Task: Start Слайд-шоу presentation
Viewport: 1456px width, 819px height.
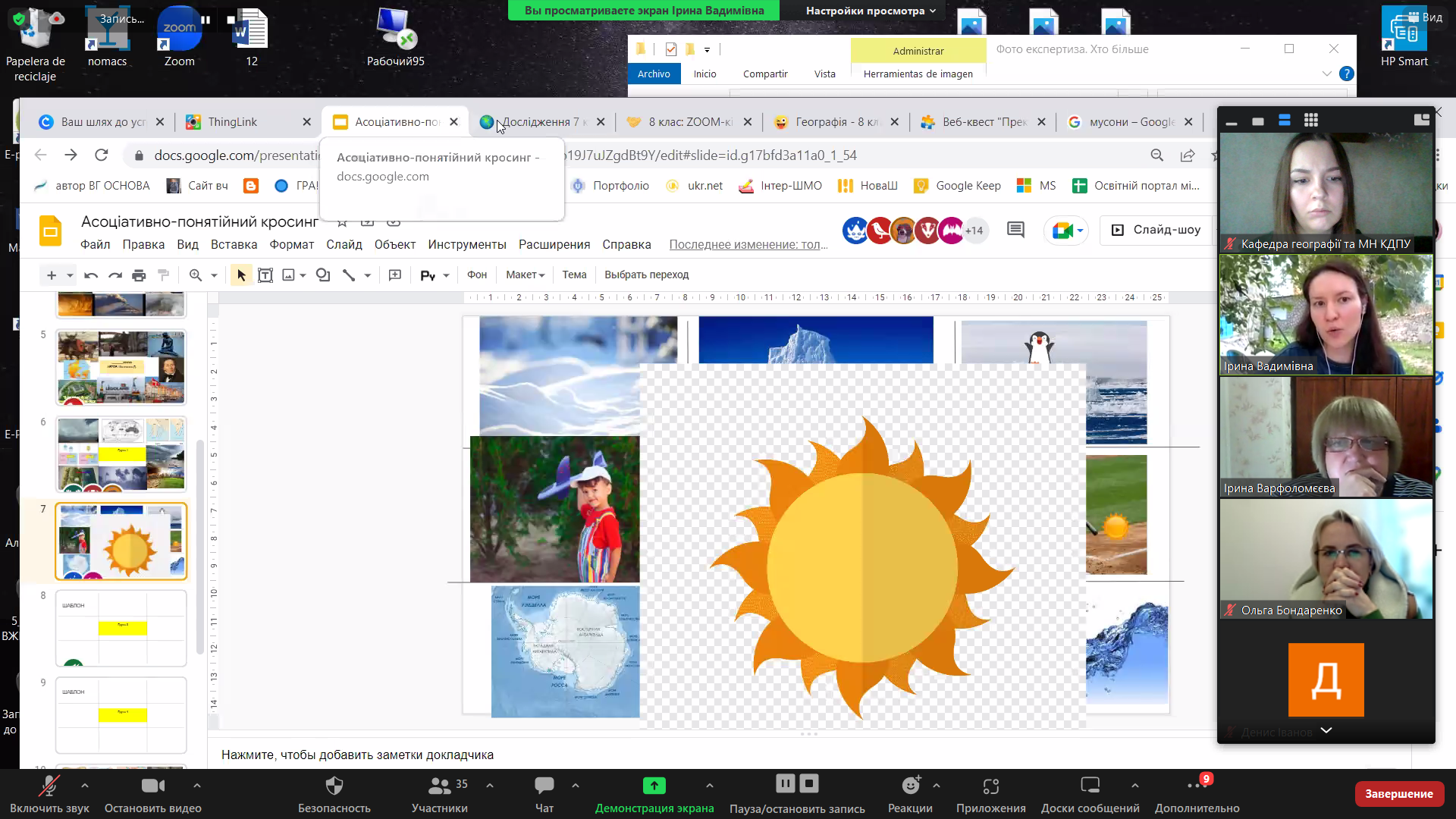Action: coord(1157,230)
